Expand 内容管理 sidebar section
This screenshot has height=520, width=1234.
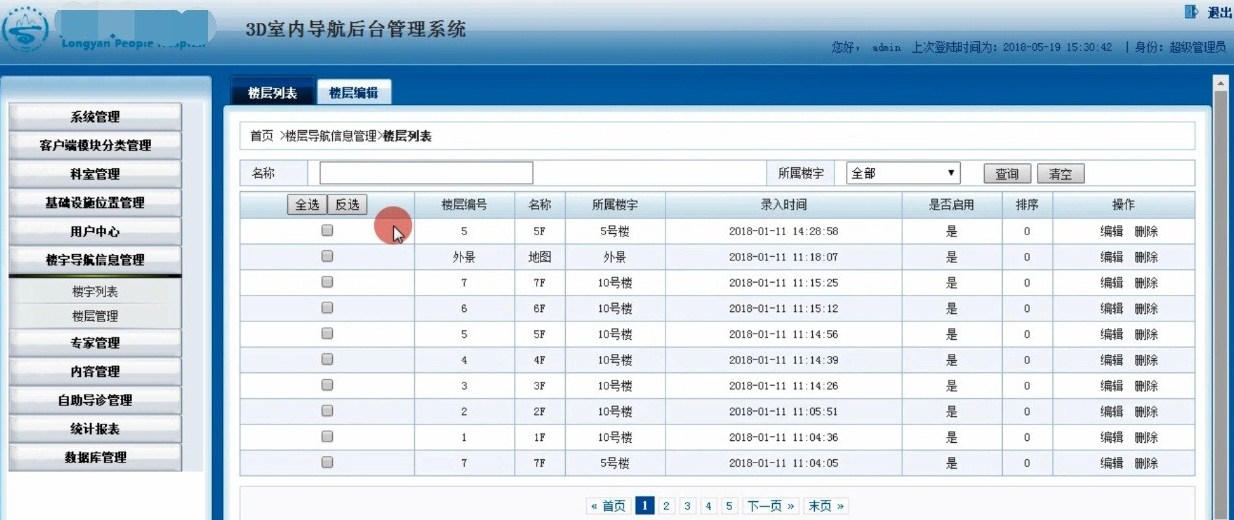(x=95, y=371)
